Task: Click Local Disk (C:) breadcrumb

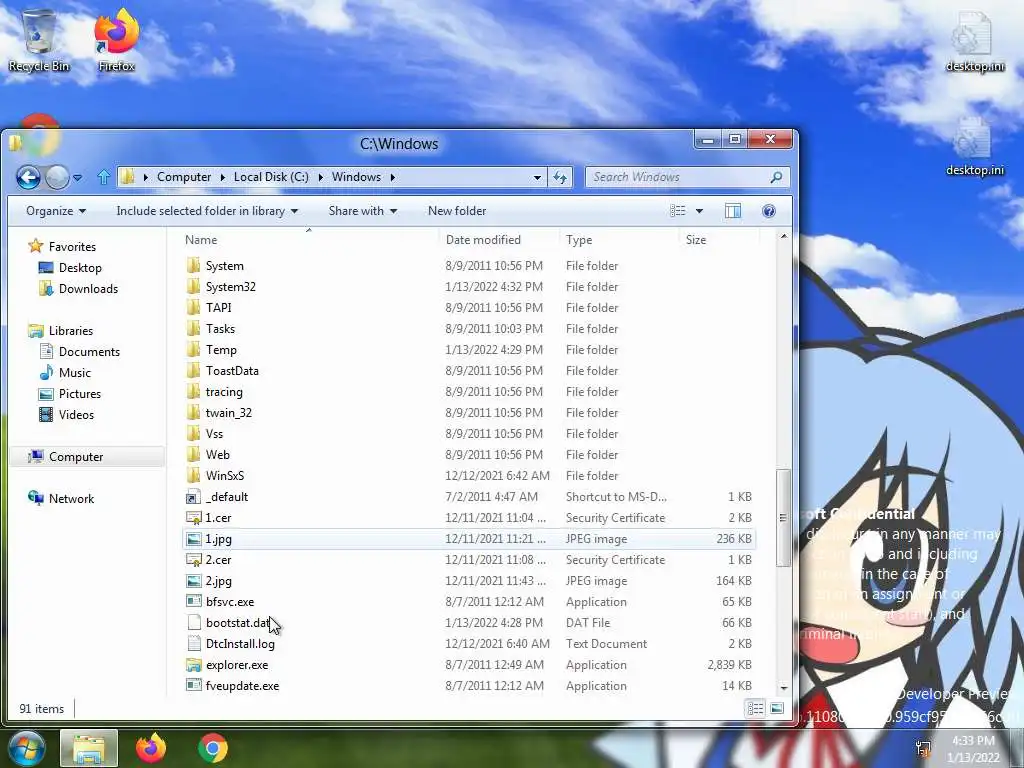Action: pos(271,177)
